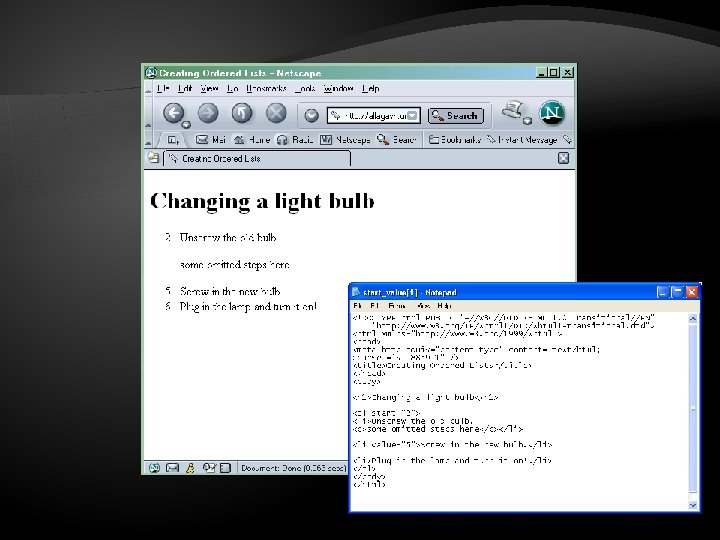Click list item 'Screw in the new bulb'
Screen dimensions: 720x540
[230, 291]
